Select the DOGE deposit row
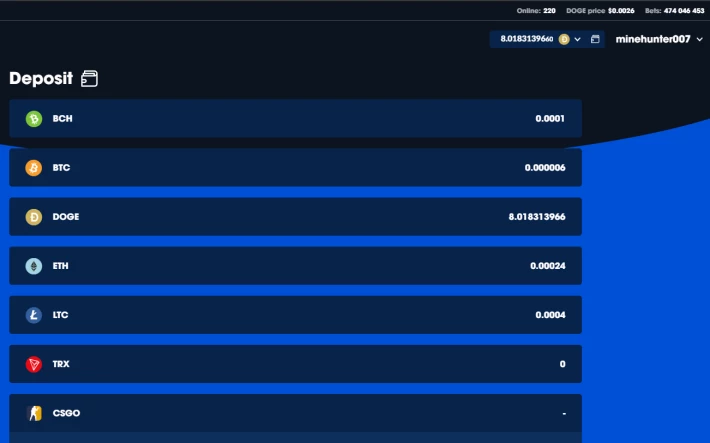 295,217
